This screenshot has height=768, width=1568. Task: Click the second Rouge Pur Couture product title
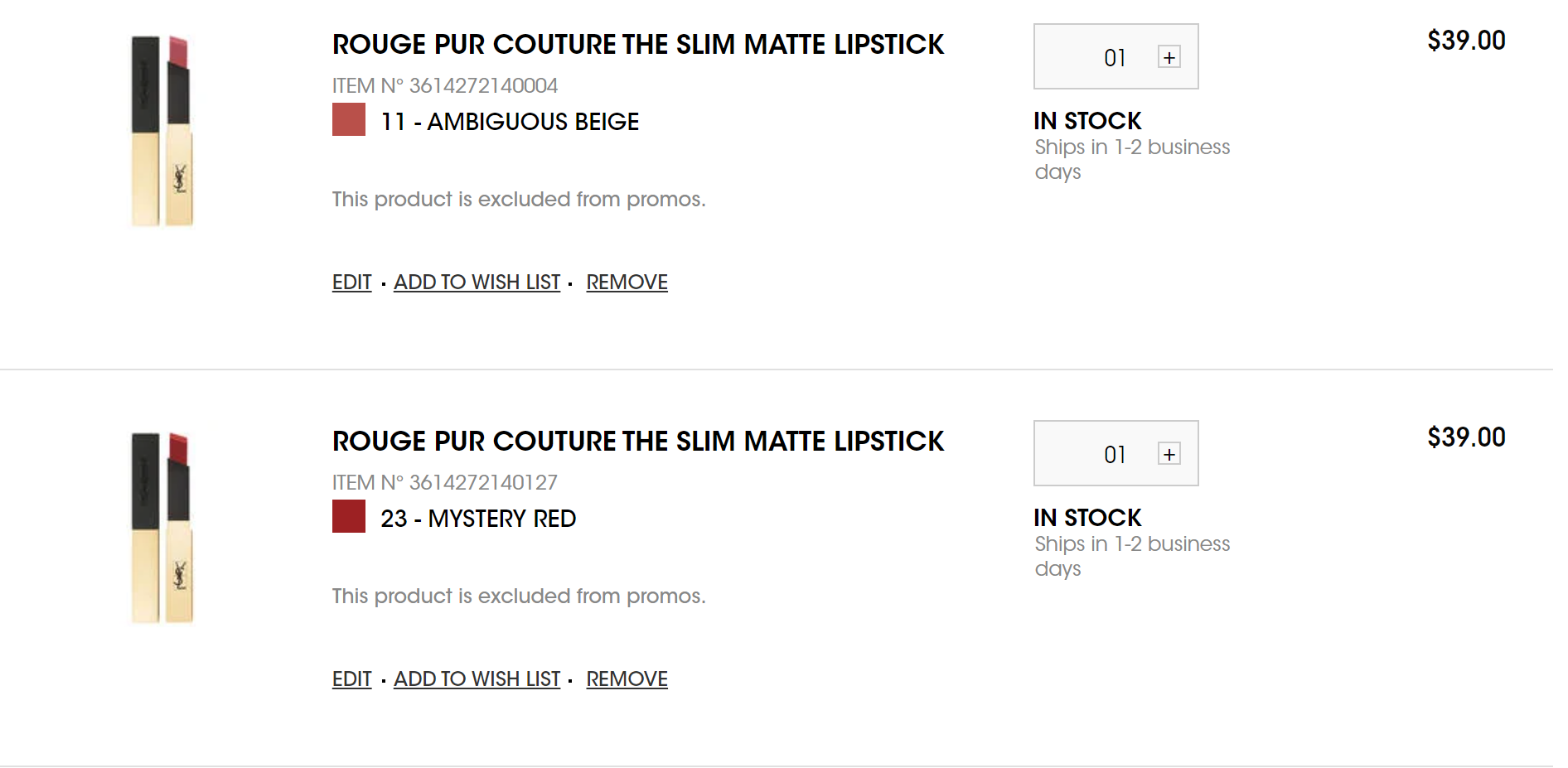point(637,442)
